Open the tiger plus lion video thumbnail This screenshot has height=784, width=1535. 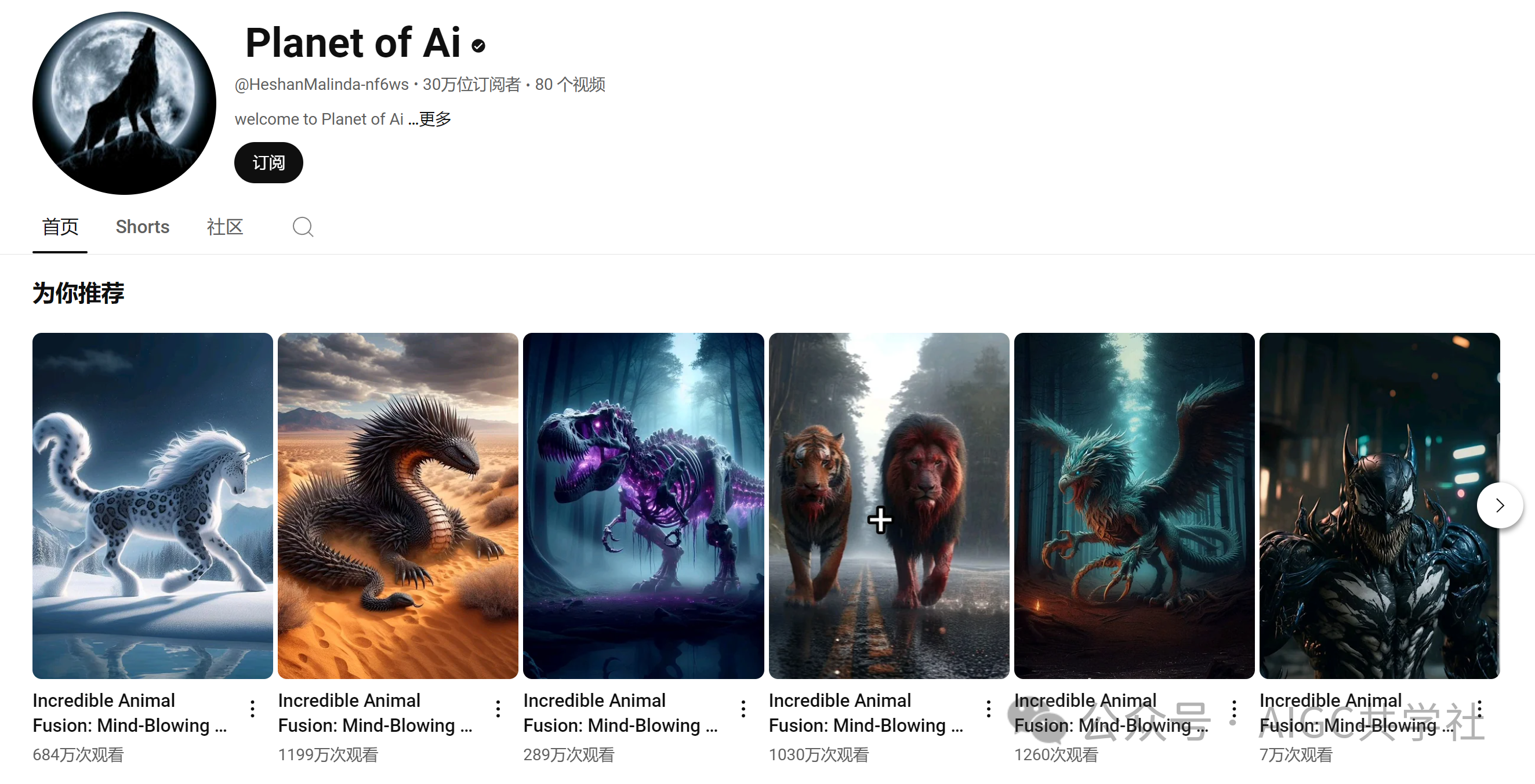coord(889,506)
